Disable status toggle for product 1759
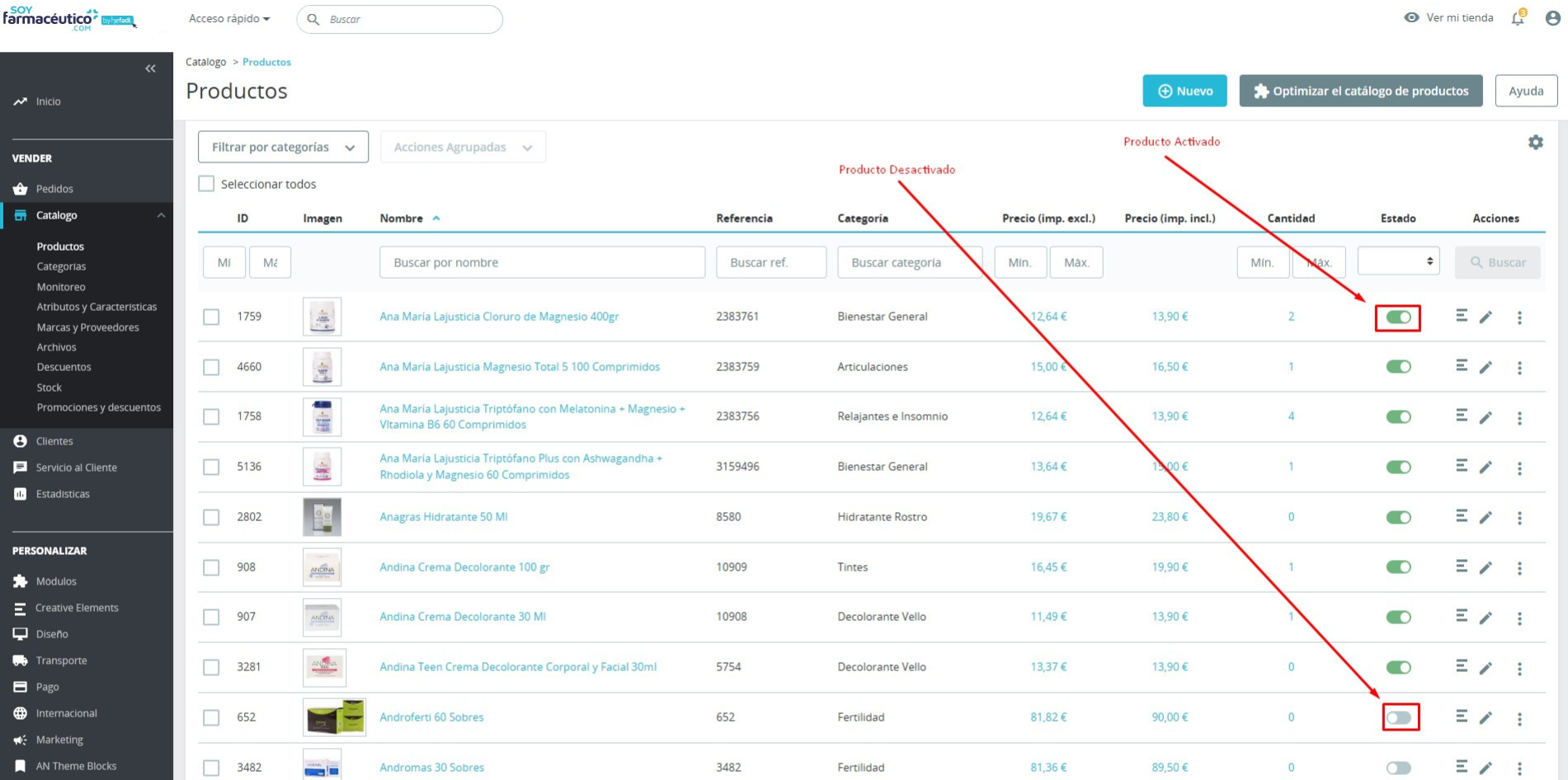The image size is (1568, 780). point(1398,317)
